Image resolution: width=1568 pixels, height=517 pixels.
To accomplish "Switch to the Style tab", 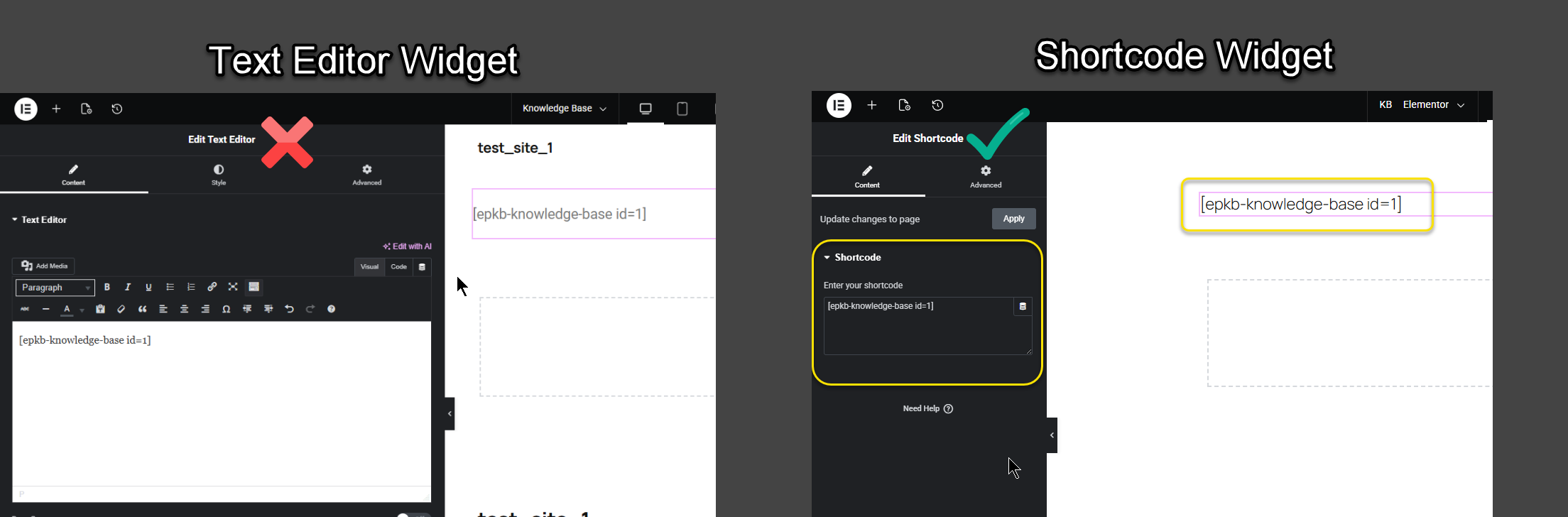I will point(219,174).
